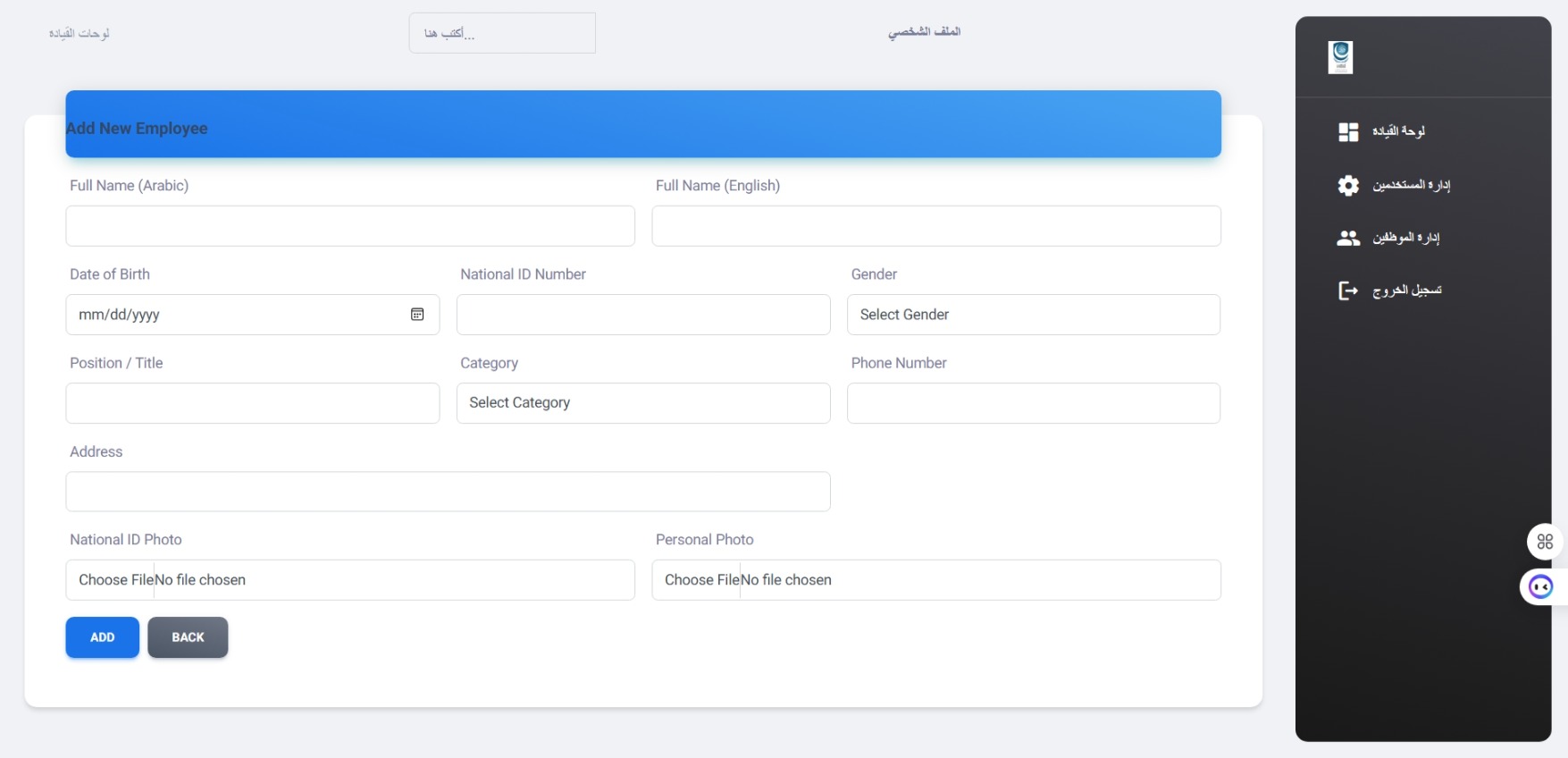Click the employees people icon in sidebar
Viewport: 1568px width, 758px height.
1347,238
